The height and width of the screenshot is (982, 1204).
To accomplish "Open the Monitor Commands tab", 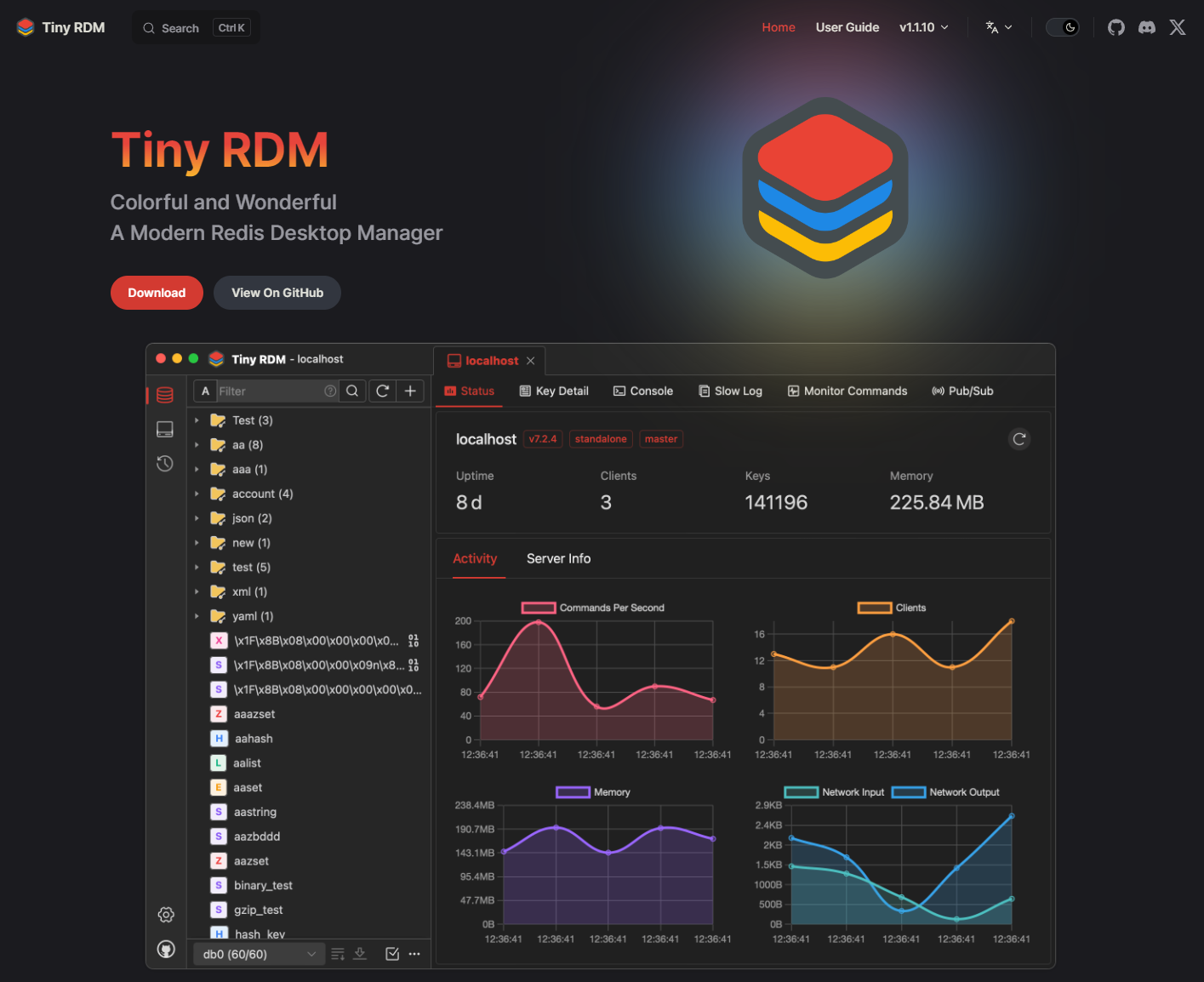I will pos(847,391).
